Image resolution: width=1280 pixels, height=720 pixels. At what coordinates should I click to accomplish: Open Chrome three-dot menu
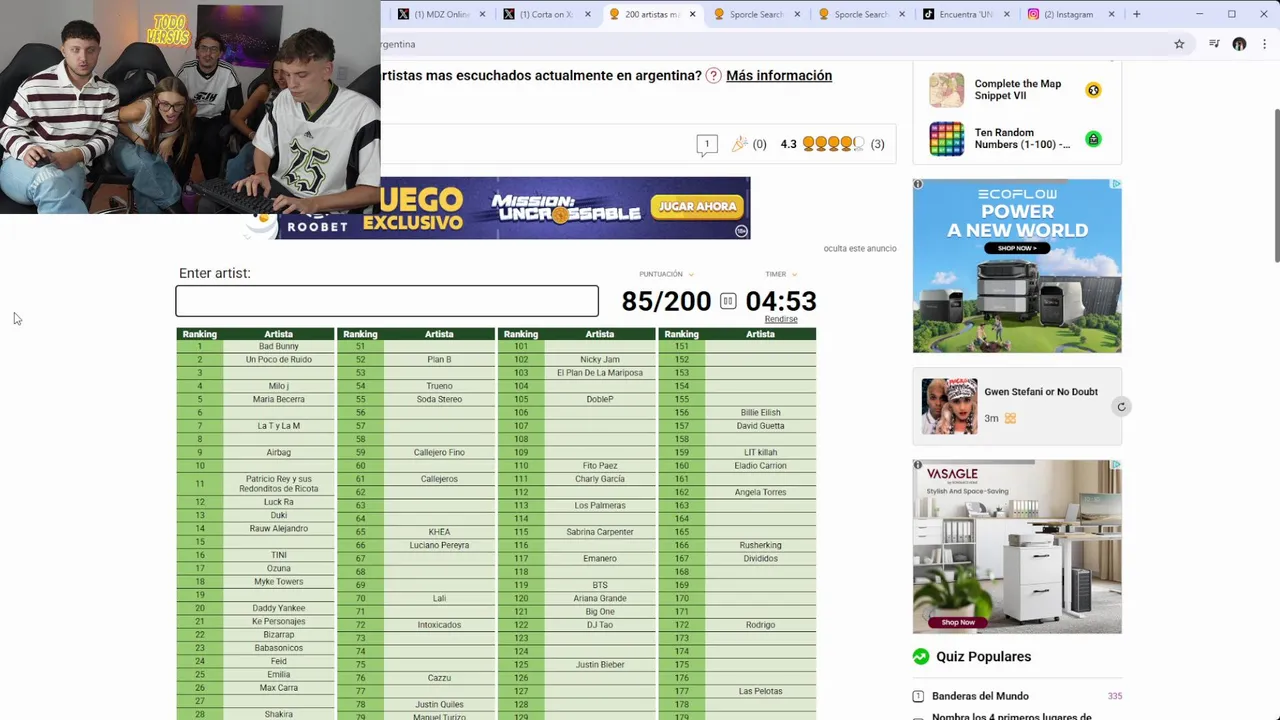point(1264,44)
